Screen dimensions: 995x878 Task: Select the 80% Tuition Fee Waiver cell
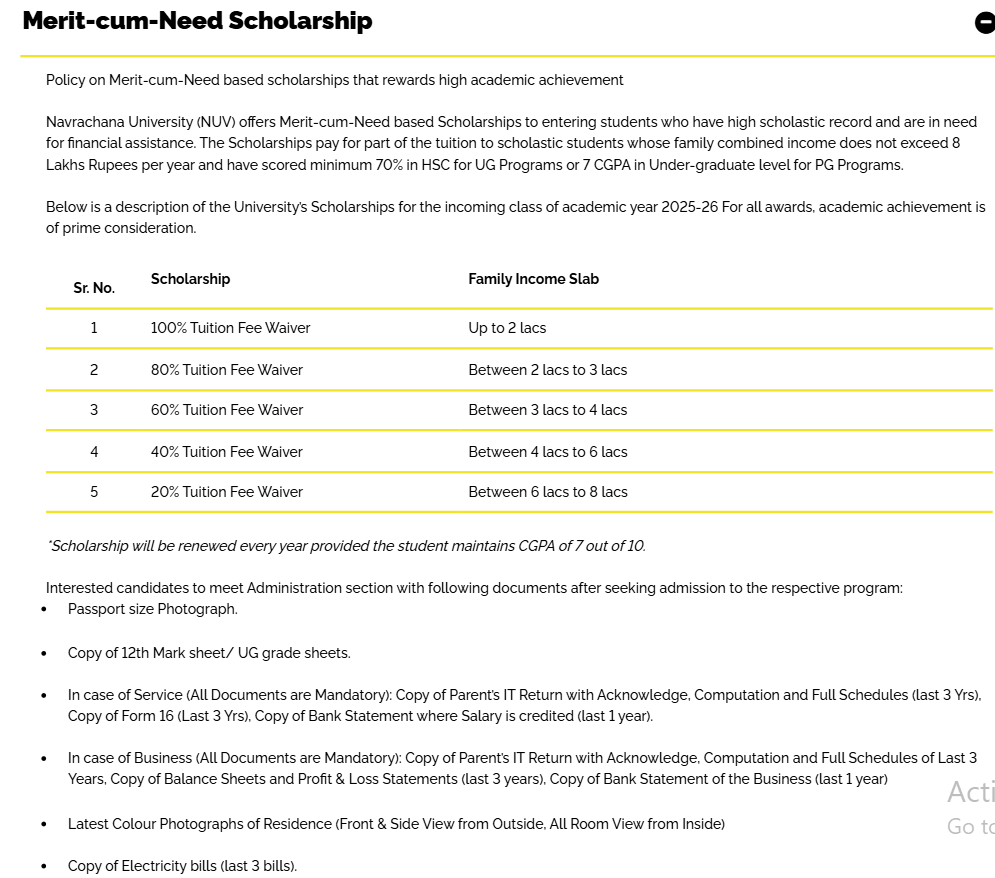[x=227, y=370]
